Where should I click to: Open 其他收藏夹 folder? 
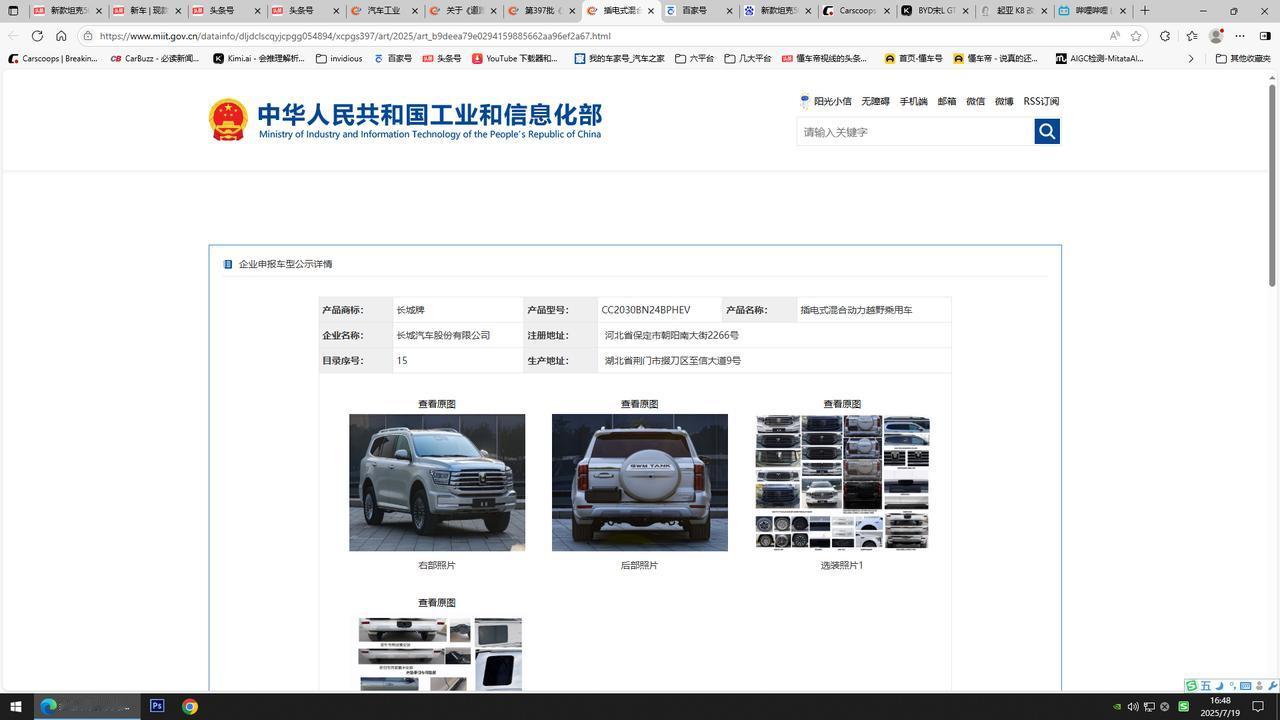tap(1243, 58)
